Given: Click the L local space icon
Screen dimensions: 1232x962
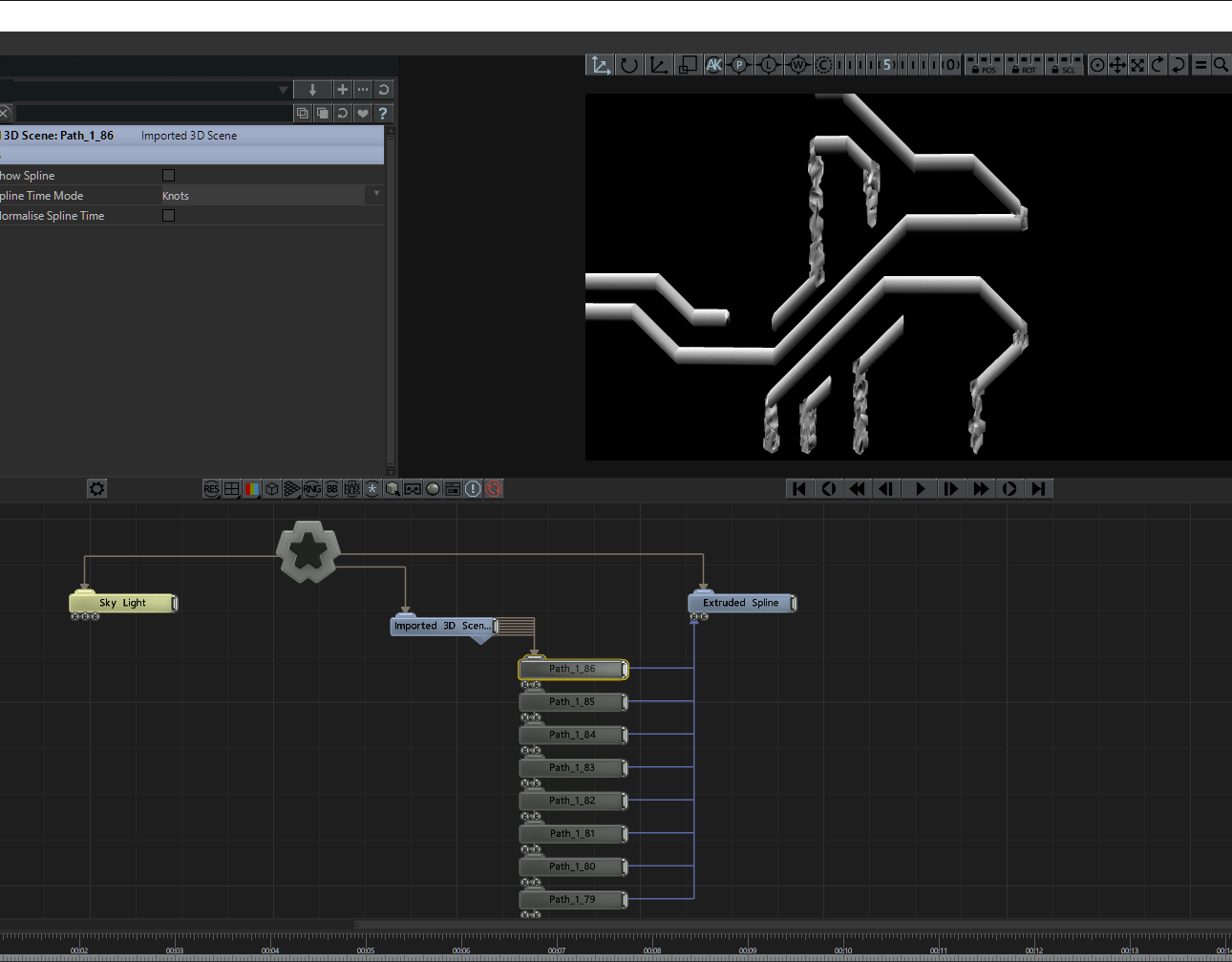Looking at the screenshot, I should point(768,65).
